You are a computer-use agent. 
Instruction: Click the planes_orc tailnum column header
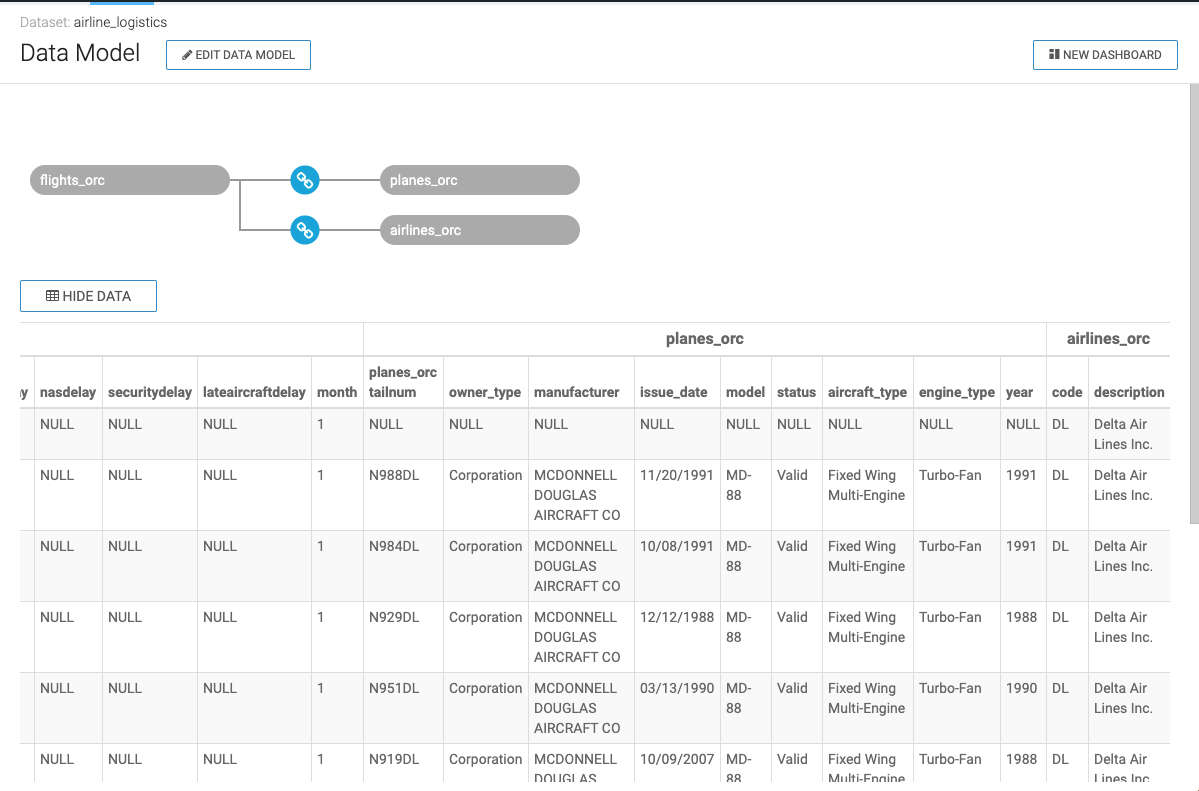(x=403, y=382)
